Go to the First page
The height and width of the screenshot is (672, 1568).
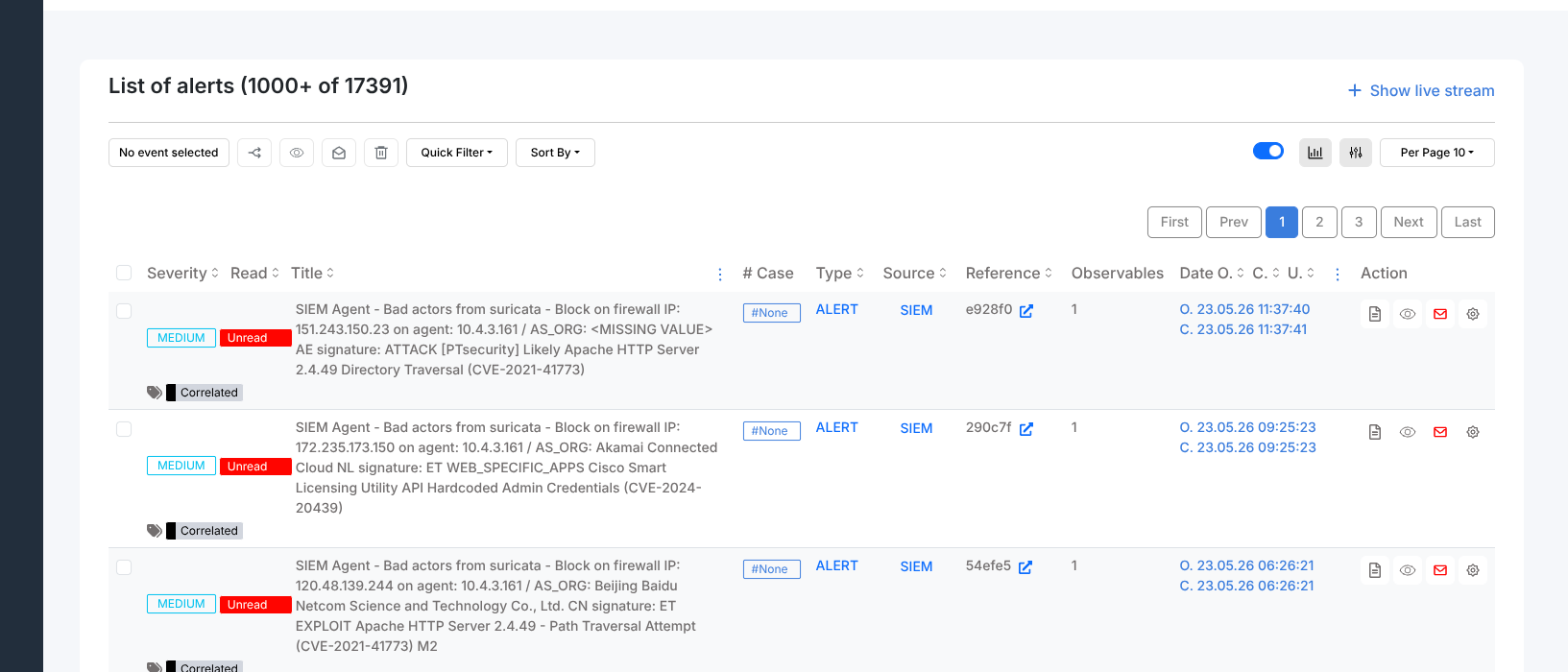coord(1174,222)
